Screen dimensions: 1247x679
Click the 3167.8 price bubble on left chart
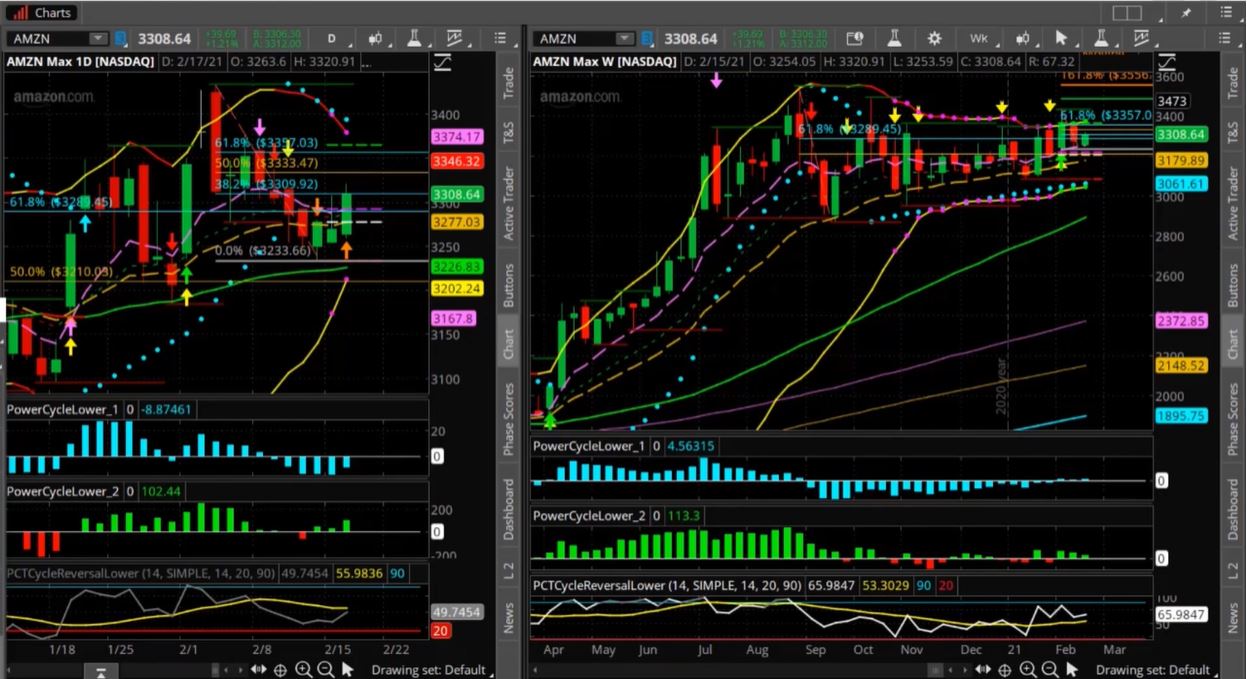455,319
